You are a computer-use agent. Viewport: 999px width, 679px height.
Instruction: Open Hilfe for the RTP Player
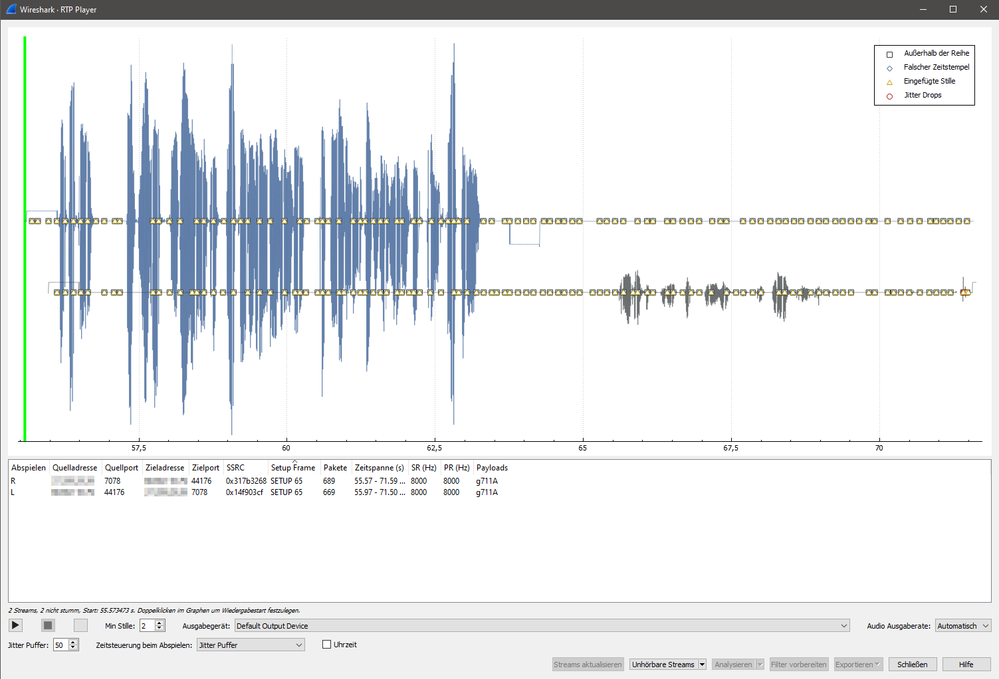point(966,664)
